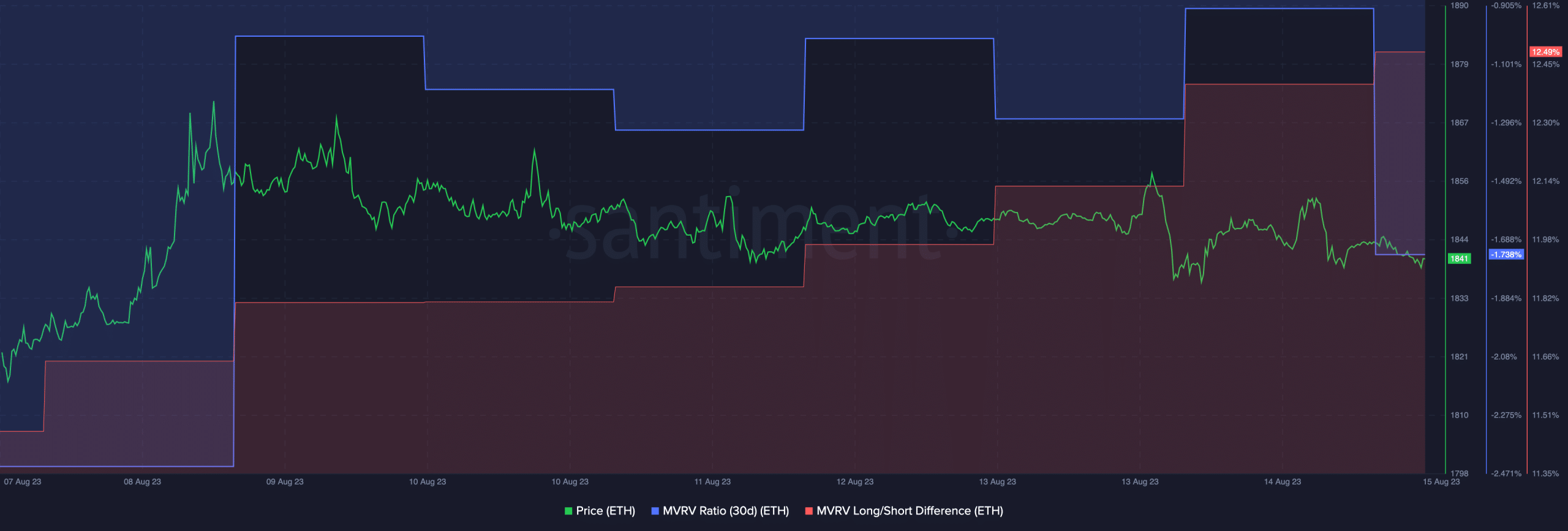The image size is (1568, 531).
Task: Toggle the MVRV Ratio (30d) (ETH) legend label
Action: coord(726,511)
